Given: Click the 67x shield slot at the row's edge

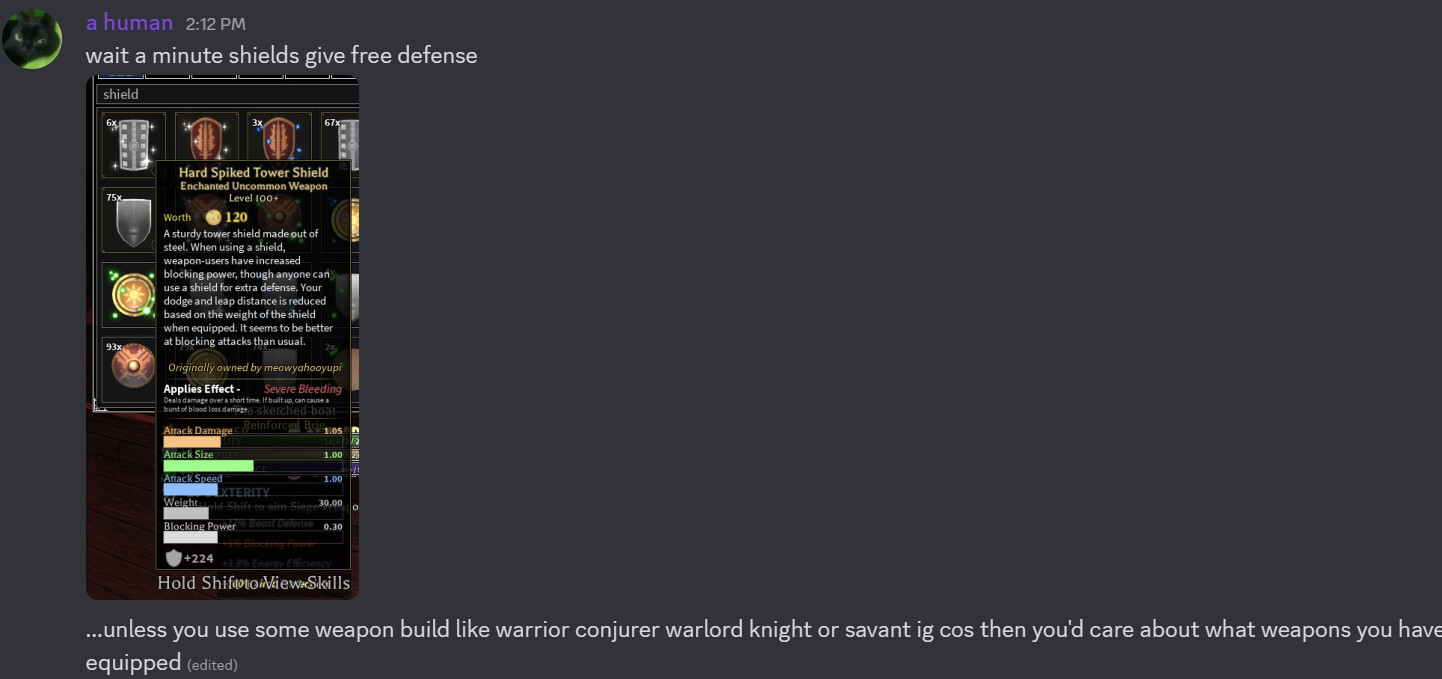Looking at the screenshot, I should click(343, 143).
